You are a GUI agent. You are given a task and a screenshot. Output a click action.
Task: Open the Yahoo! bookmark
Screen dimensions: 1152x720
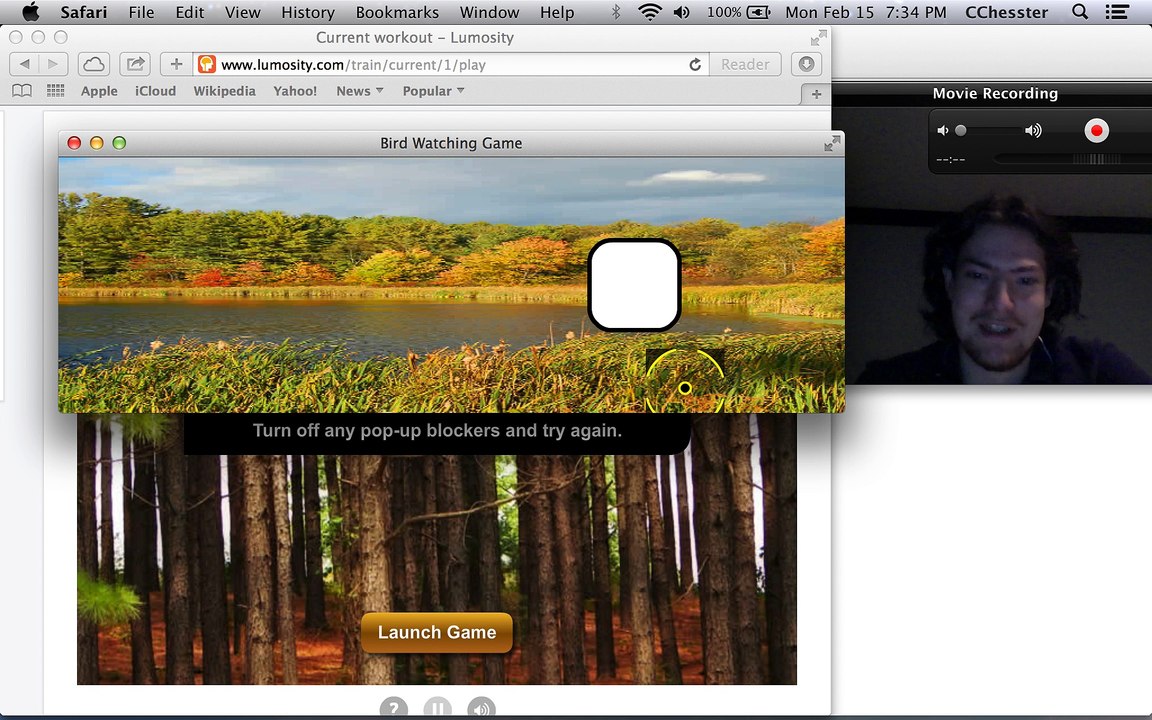pos(295,91)
